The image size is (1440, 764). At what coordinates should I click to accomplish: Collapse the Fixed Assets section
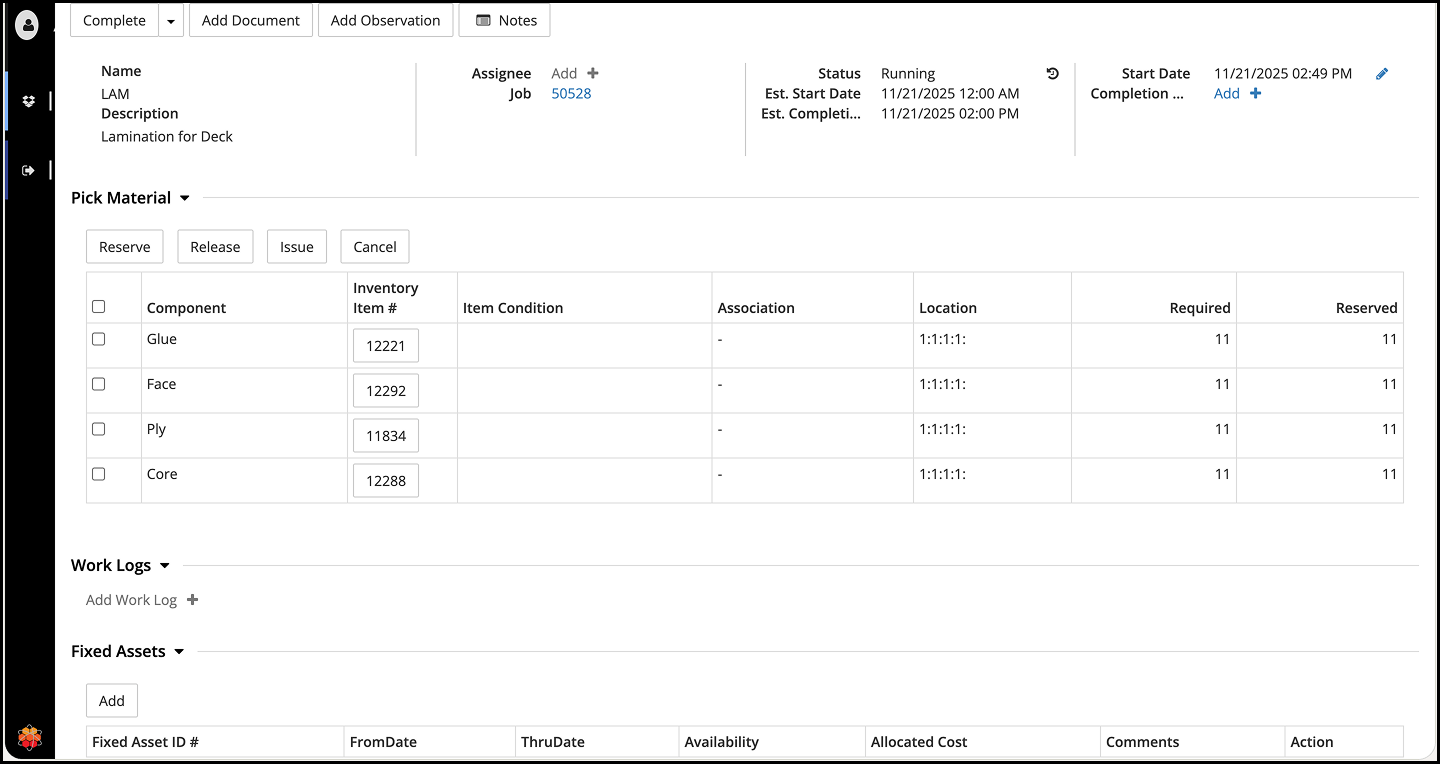(x=179, y=652)
